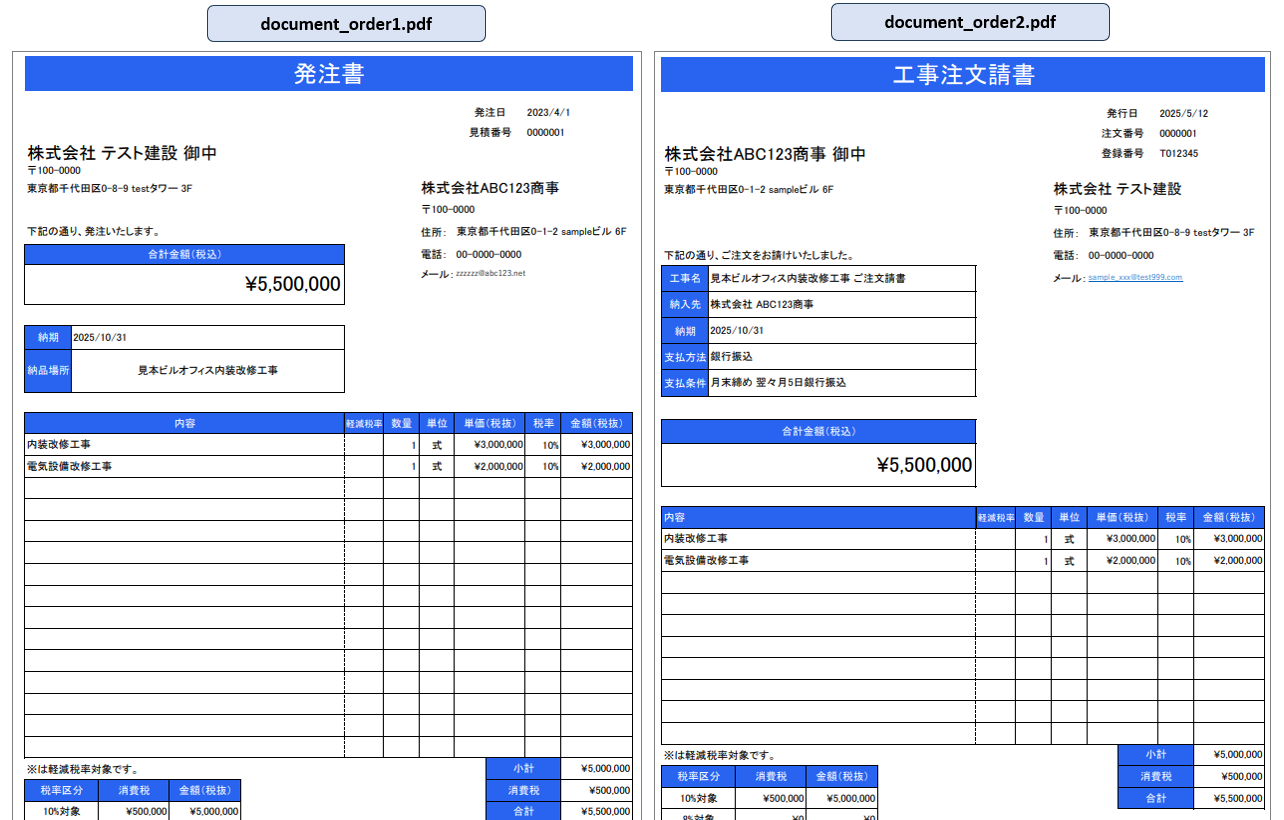Click 合計金額(税込) header in order2
This screenshot has width=1284, height=820.
point(819,431)
